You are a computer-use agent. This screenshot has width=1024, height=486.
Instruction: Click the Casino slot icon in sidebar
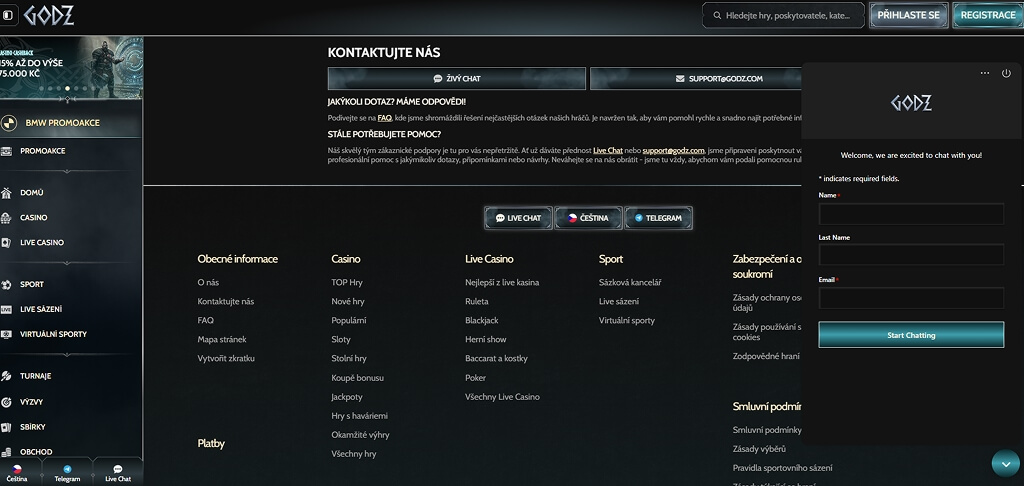pyautogui.click(x=7, y=218)
